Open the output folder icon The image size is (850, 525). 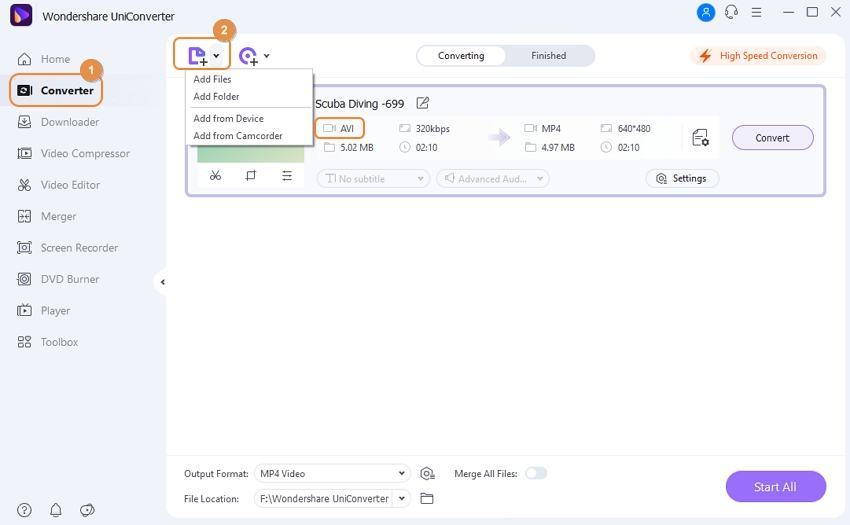pyautogui.click(x=427, y=498)
